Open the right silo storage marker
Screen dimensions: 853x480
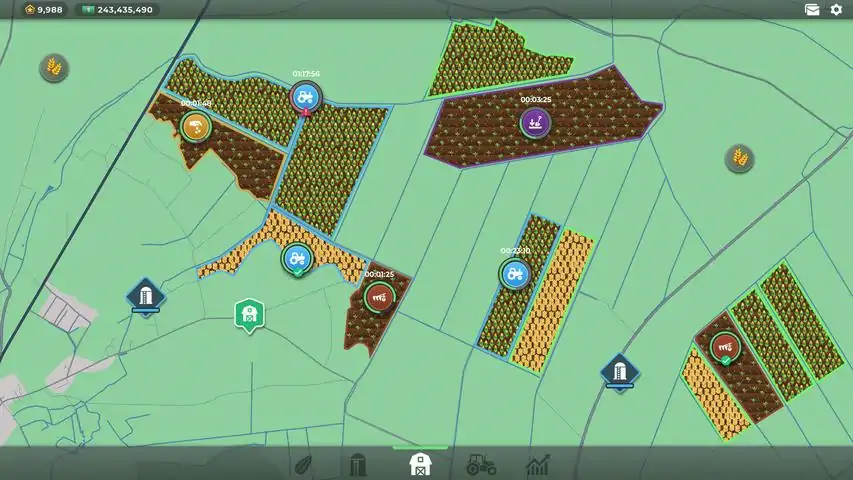click(620, 373)
